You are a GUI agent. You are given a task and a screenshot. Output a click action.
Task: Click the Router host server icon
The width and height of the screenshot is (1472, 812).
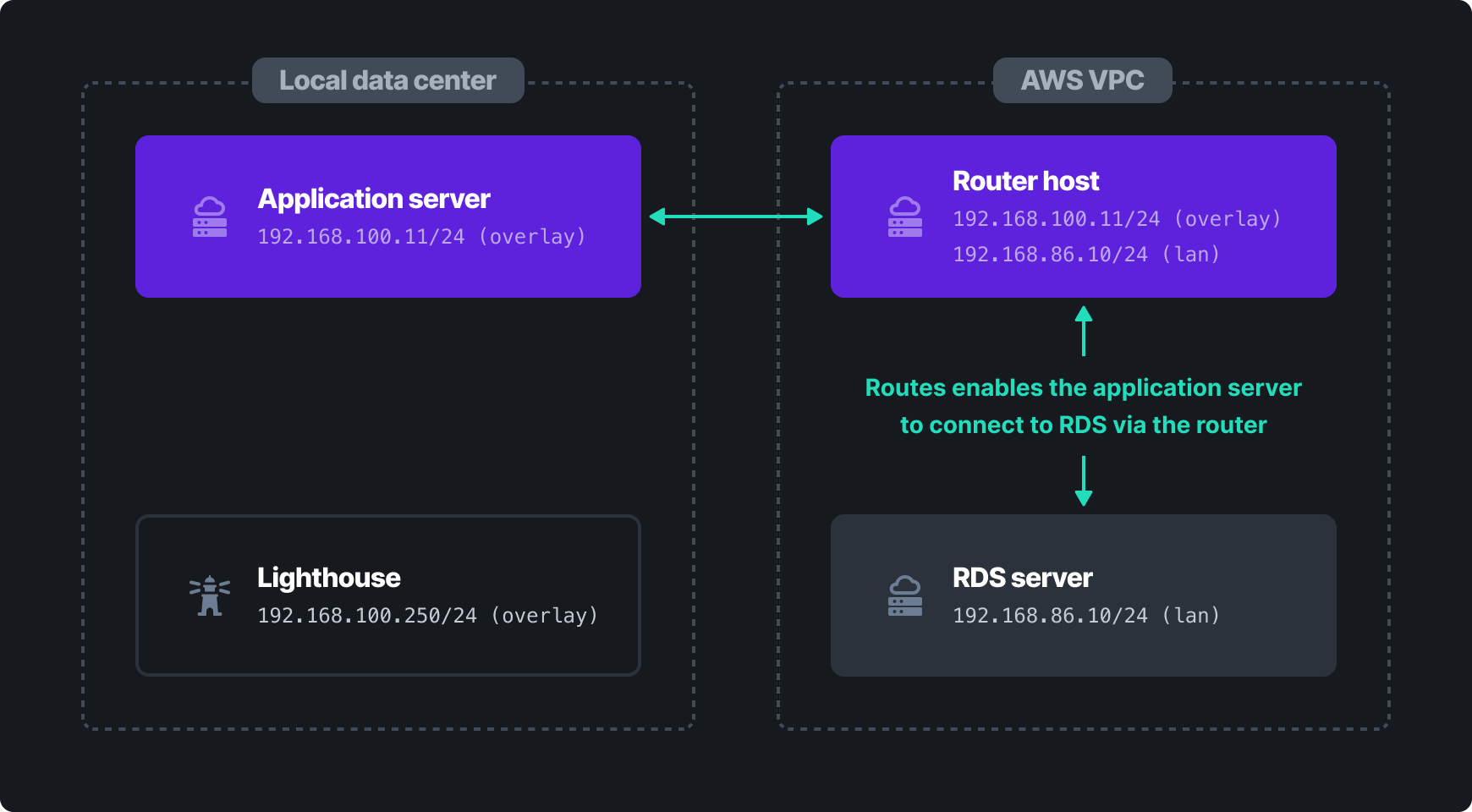pyautogui.click(x=904, y=217)
